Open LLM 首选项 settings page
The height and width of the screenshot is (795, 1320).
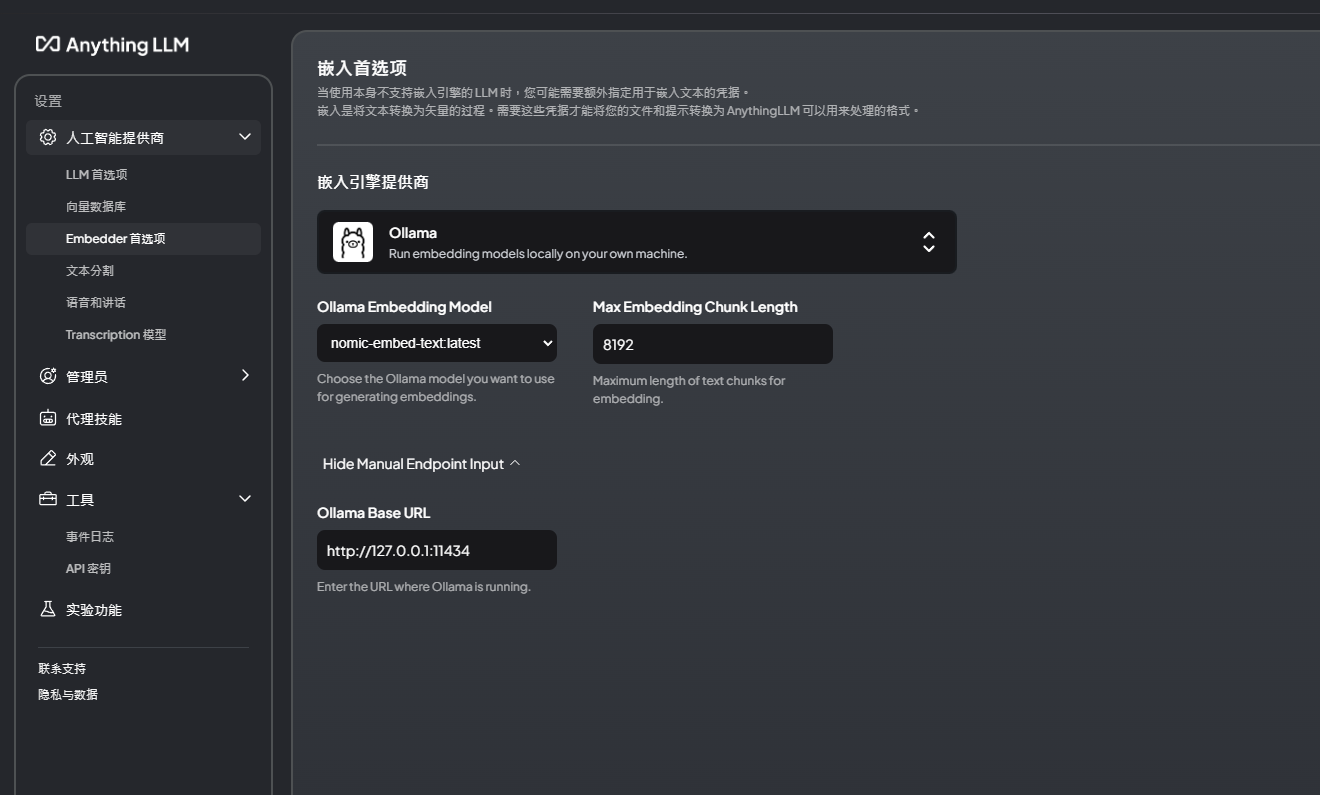pyautogui.click(x=97, y=175)
